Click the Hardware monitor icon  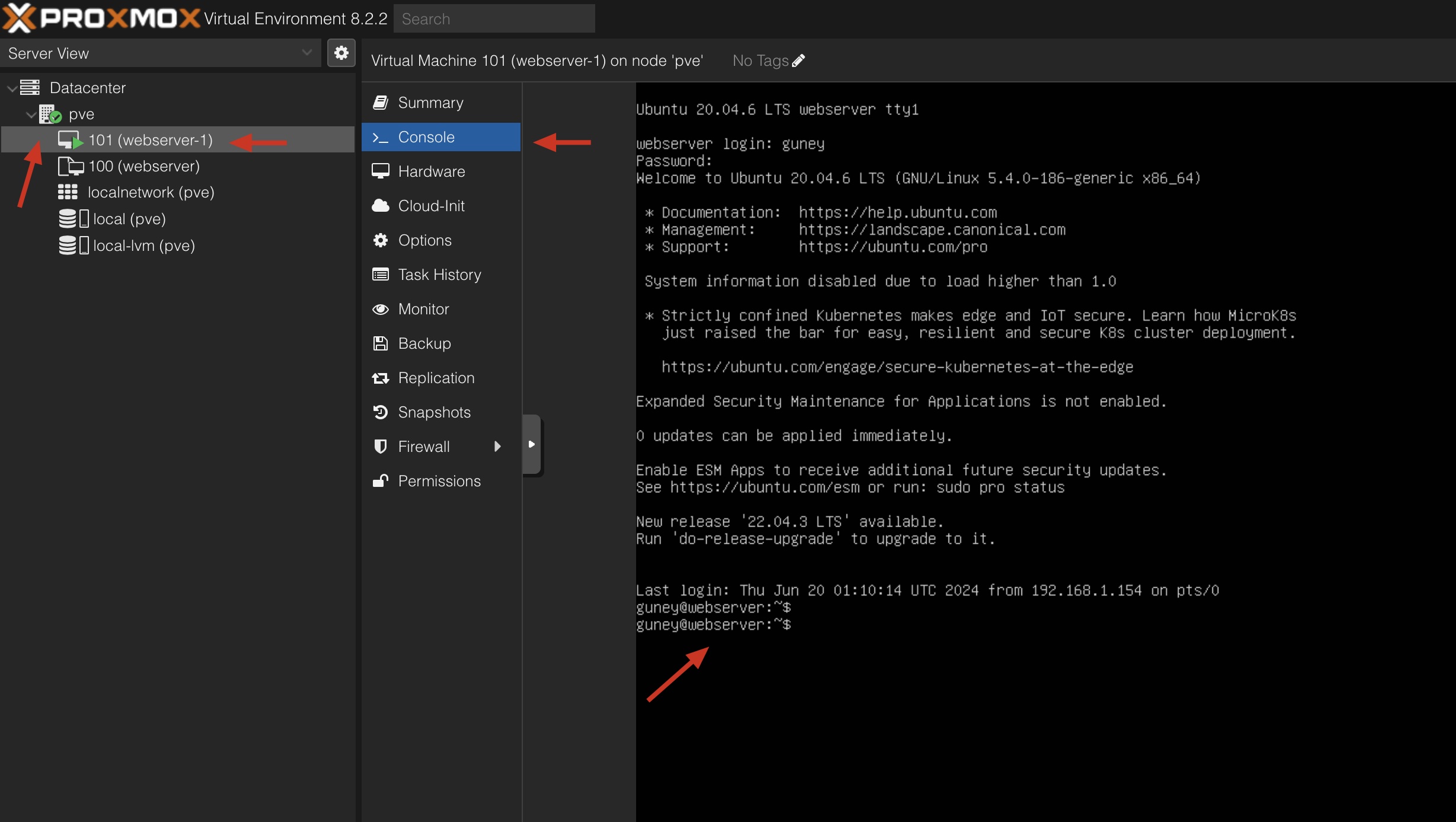pos(380,171)
